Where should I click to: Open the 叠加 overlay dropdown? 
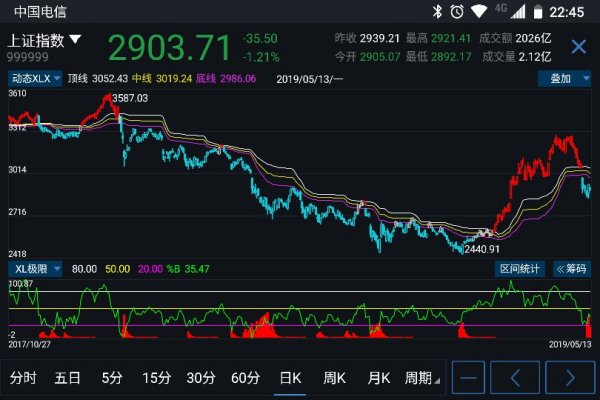pyautogui.click(x=564, y=79)
